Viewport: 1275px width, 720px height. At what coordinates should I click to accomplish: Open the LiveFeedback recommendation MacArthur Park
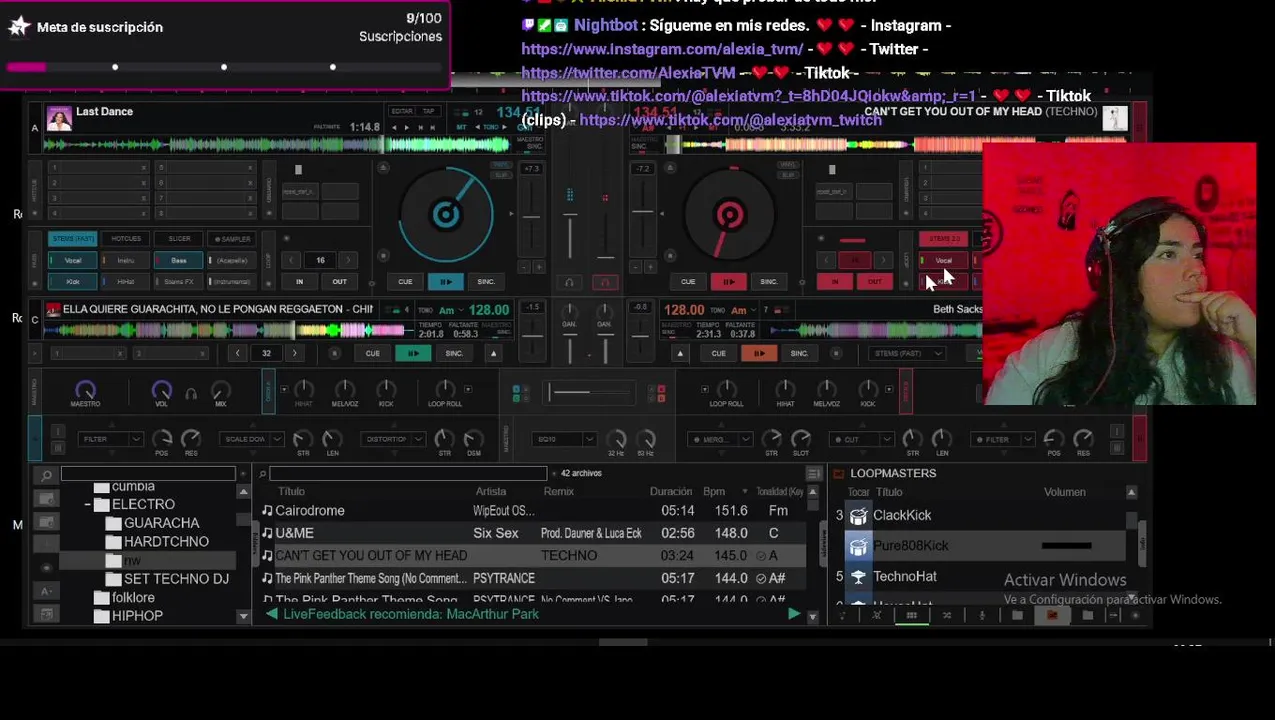click(x=411, y=614)
